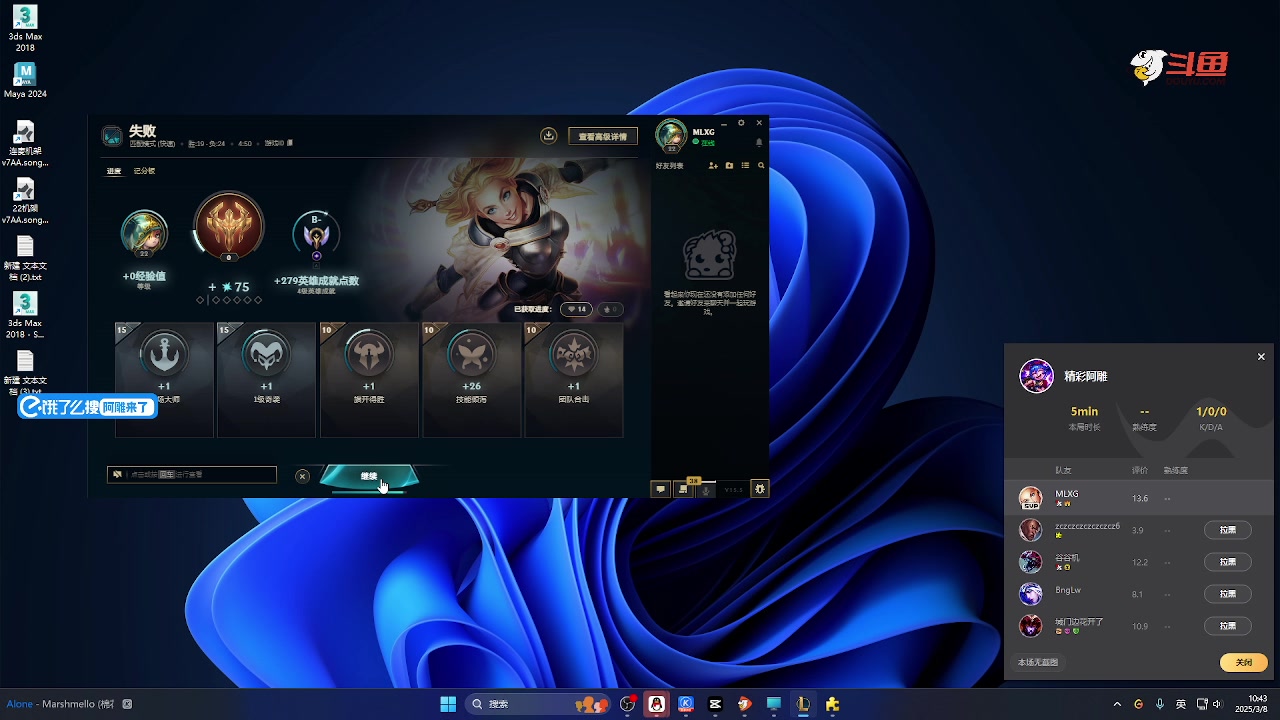Image resolution: width=1280 pixels, height=720 pixels.
Task: Open the 1级奇袭 challenge card
Action: tap(266, 379)
